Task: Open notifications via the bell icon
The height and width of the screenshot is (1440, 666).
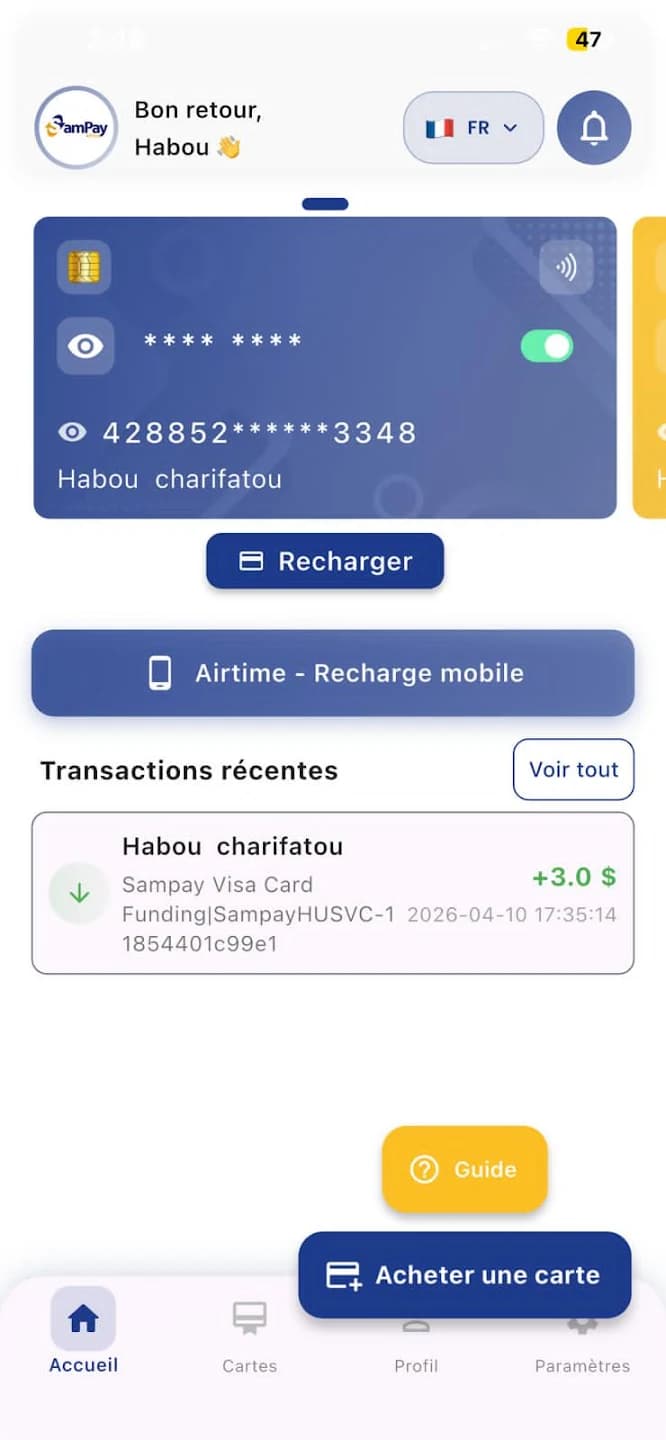Action: point(594,128)
